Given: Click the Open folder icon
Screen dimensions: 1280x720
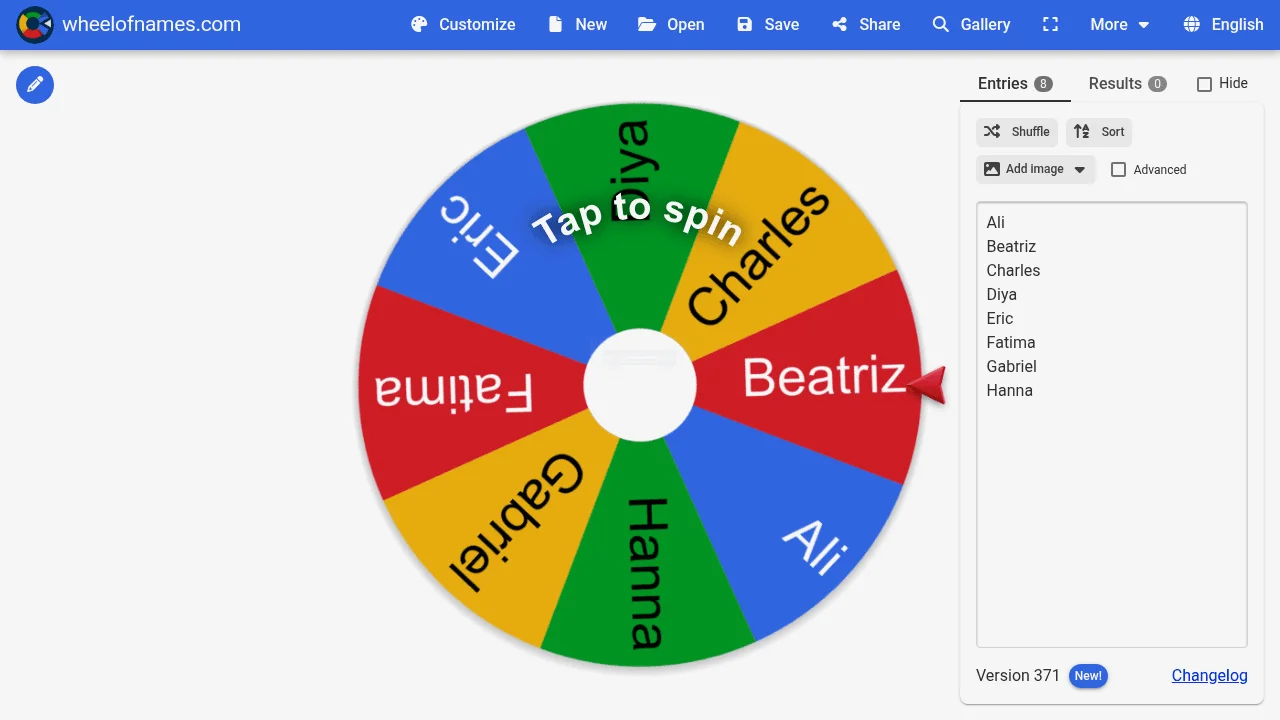Looking at the screenshot, I should 647,25.
